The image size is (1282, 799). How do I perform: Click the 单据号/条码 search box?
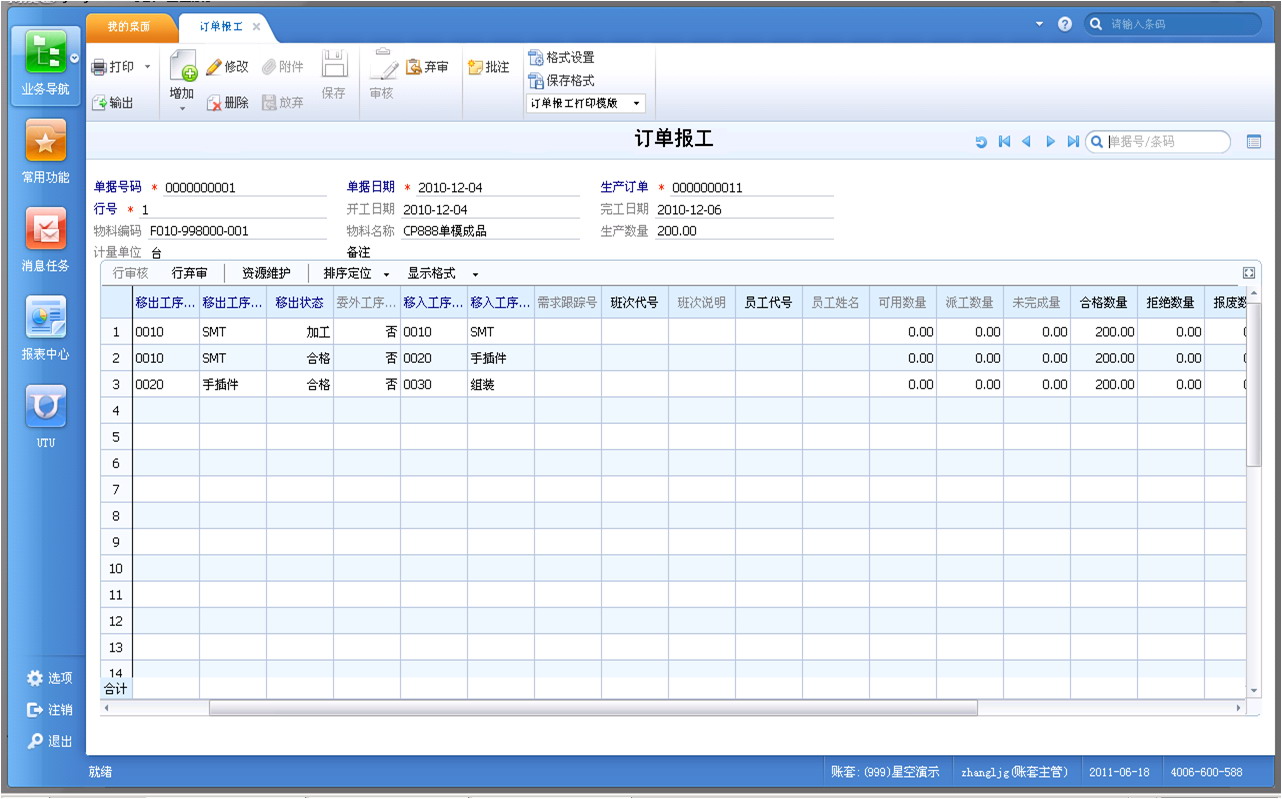tap(1158, 142)
